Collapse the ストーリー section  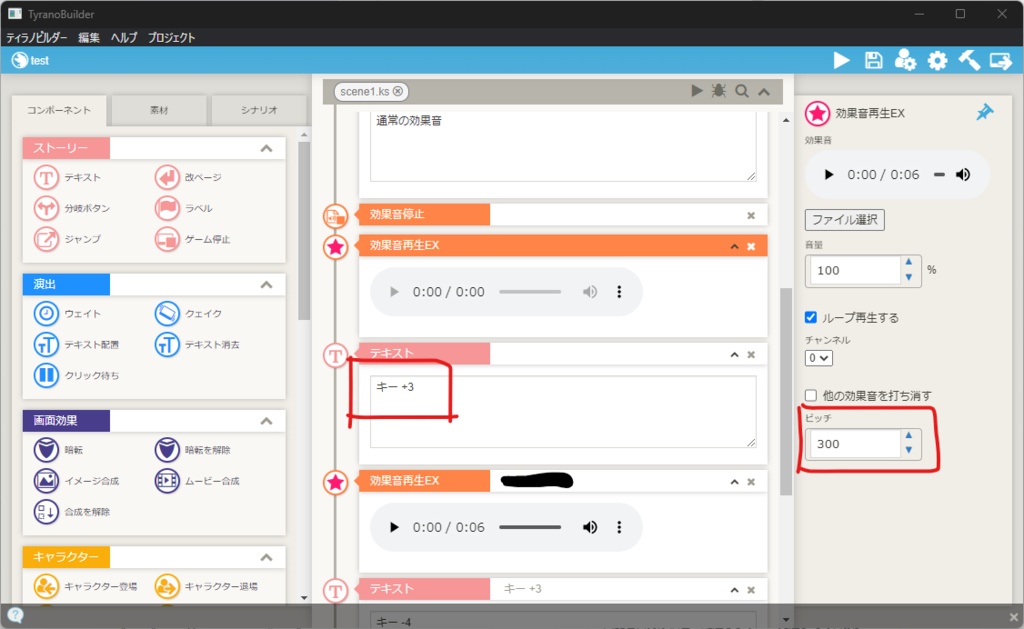[x=266, y=148]
